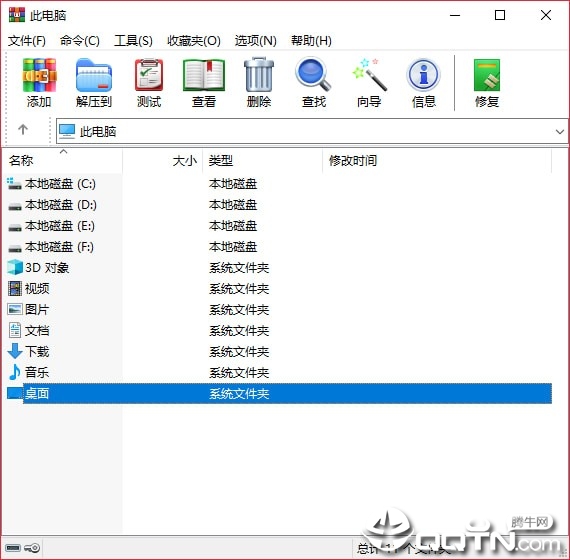Click the key password icon in status bar
This screenshot has width=570, height=560.
pos(32,548)
